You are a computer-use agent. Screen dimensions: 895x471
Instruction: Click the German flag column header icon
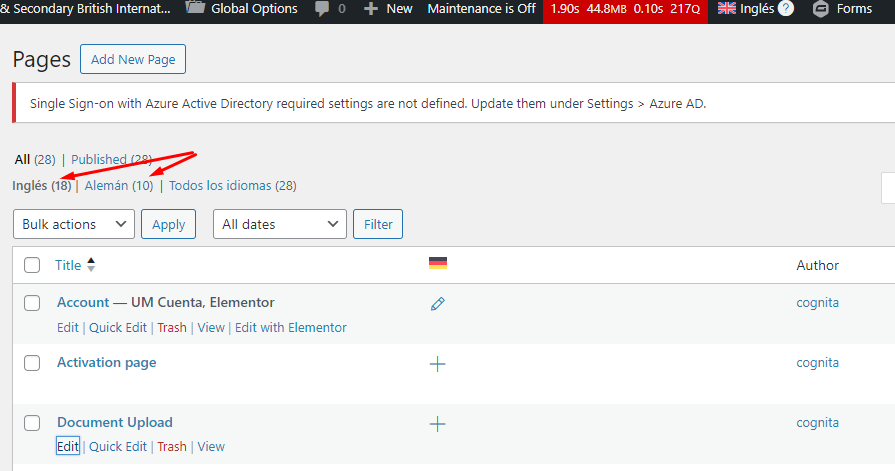click(437, 264)
